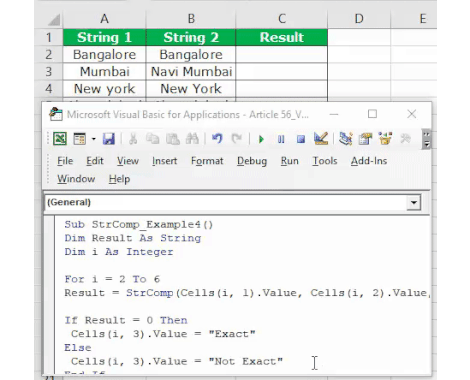This screenshot has width=470, height=380.
Task: Close the Visual Basic window
Action: tap(412, 114)
